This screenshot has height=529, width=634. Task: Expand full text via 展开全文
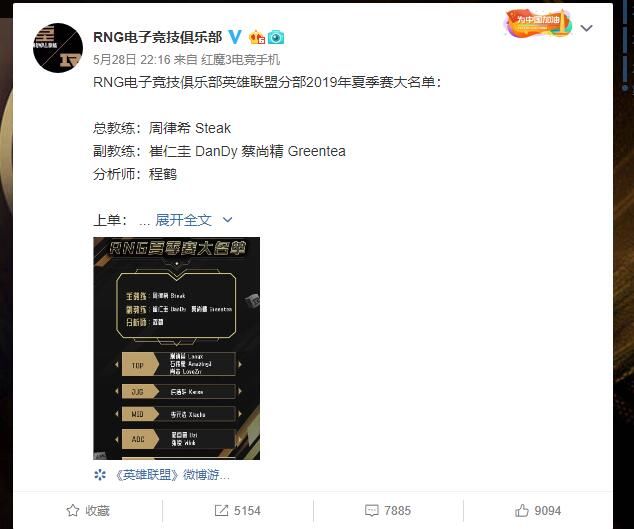tap(183, 220)
